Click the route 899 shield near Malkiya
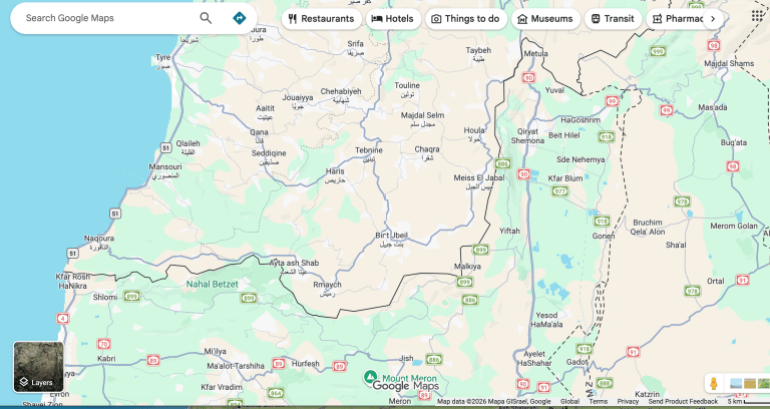 tap(466, 283)
